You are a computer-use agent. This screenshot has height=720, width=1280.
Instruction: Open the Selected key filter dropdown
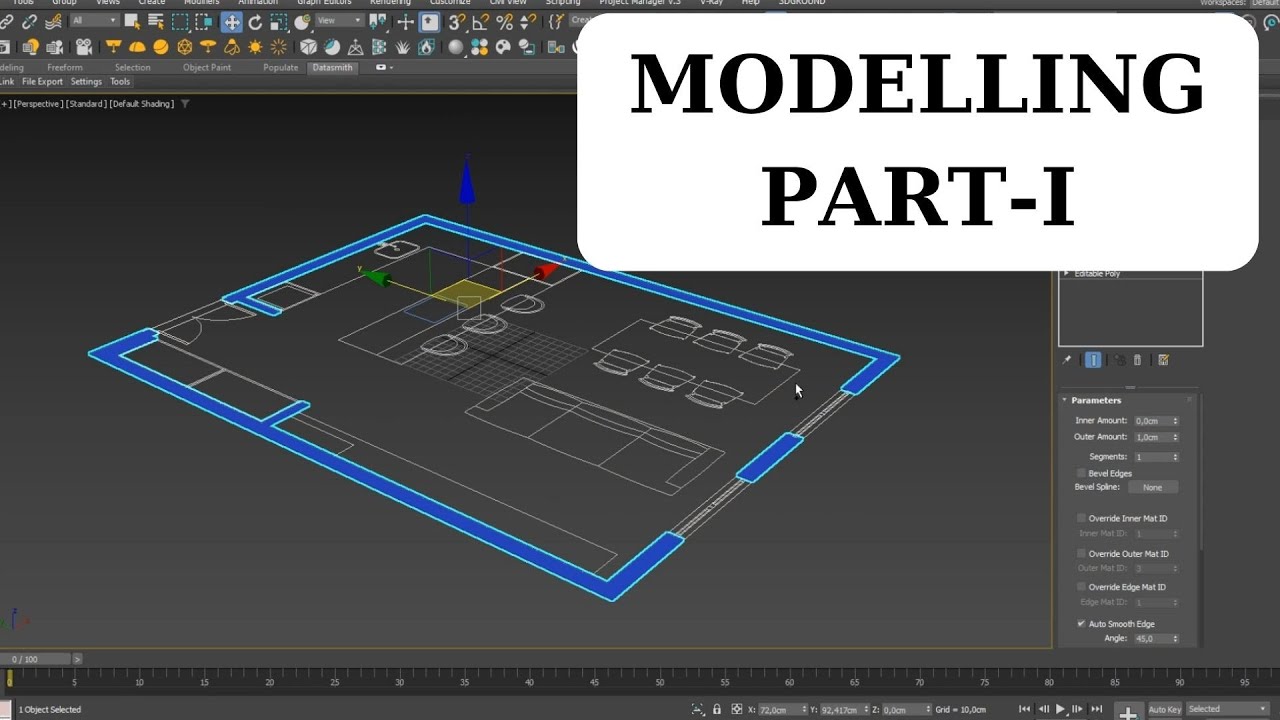coord(1228,709)
